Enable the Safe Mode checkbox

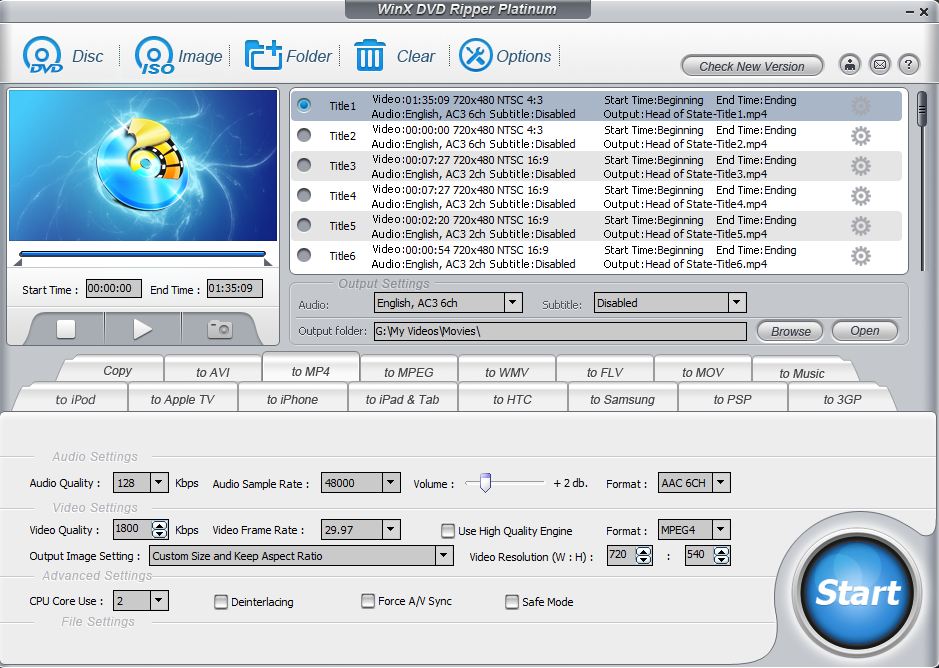(x=512, y=601)
